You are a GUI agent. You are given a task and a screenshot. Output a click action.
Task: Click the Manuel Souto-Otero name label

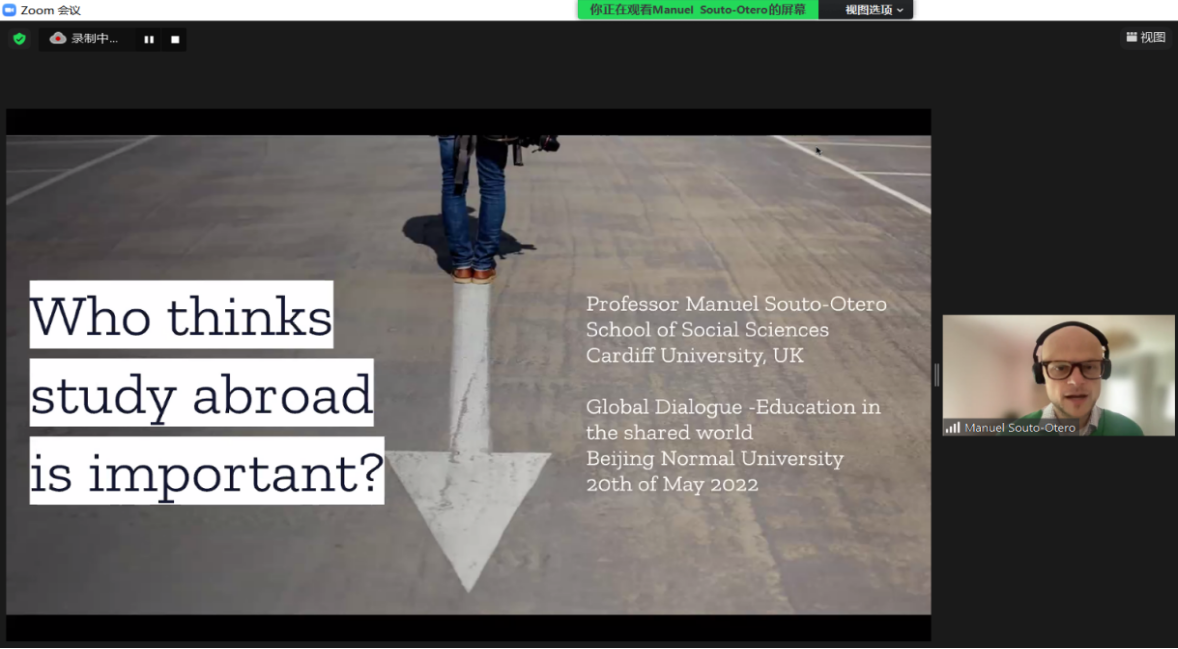point(1019,427)
